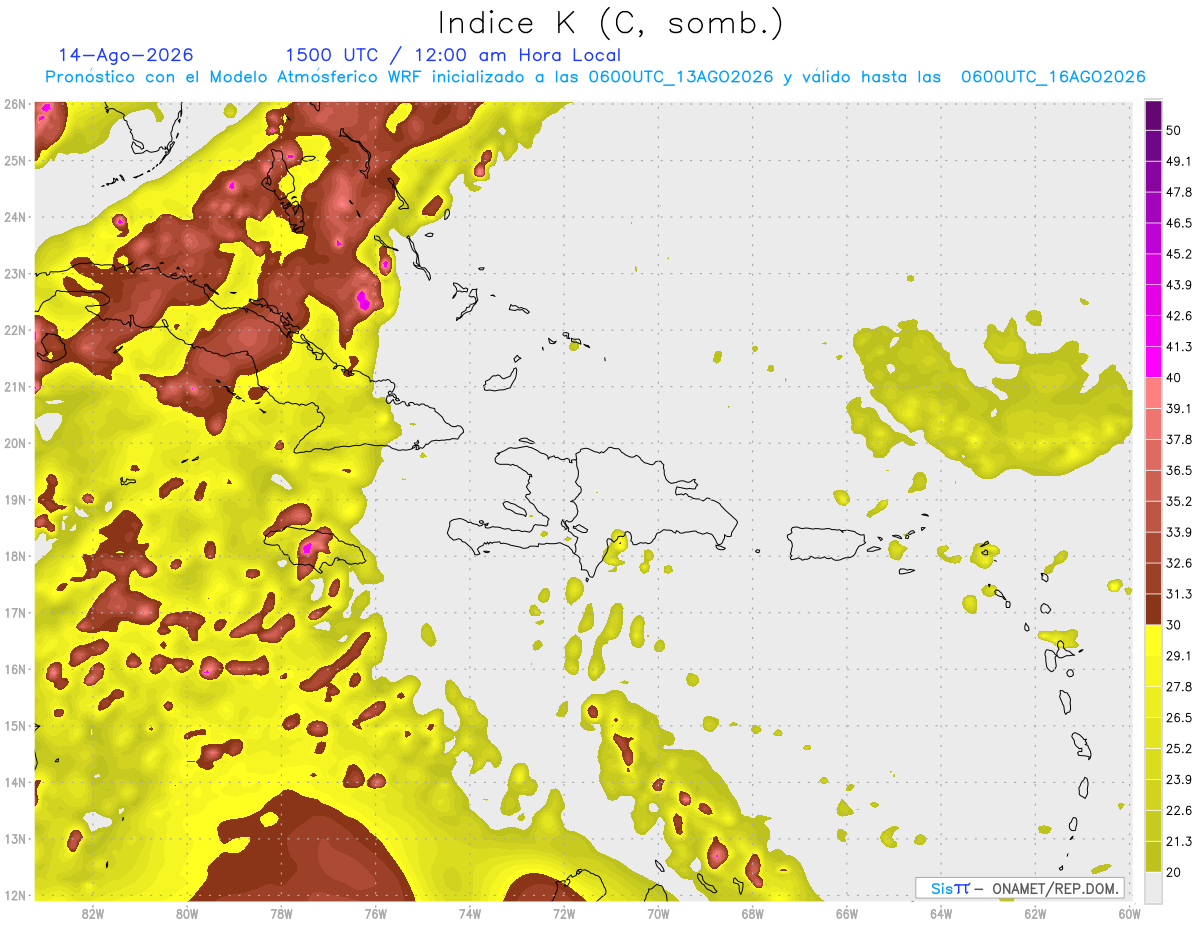The height and width of the screenshot is (927, 1200).
Task: Pick the magenta band between 41.3 and 42.6
Action: [1154, 331]
